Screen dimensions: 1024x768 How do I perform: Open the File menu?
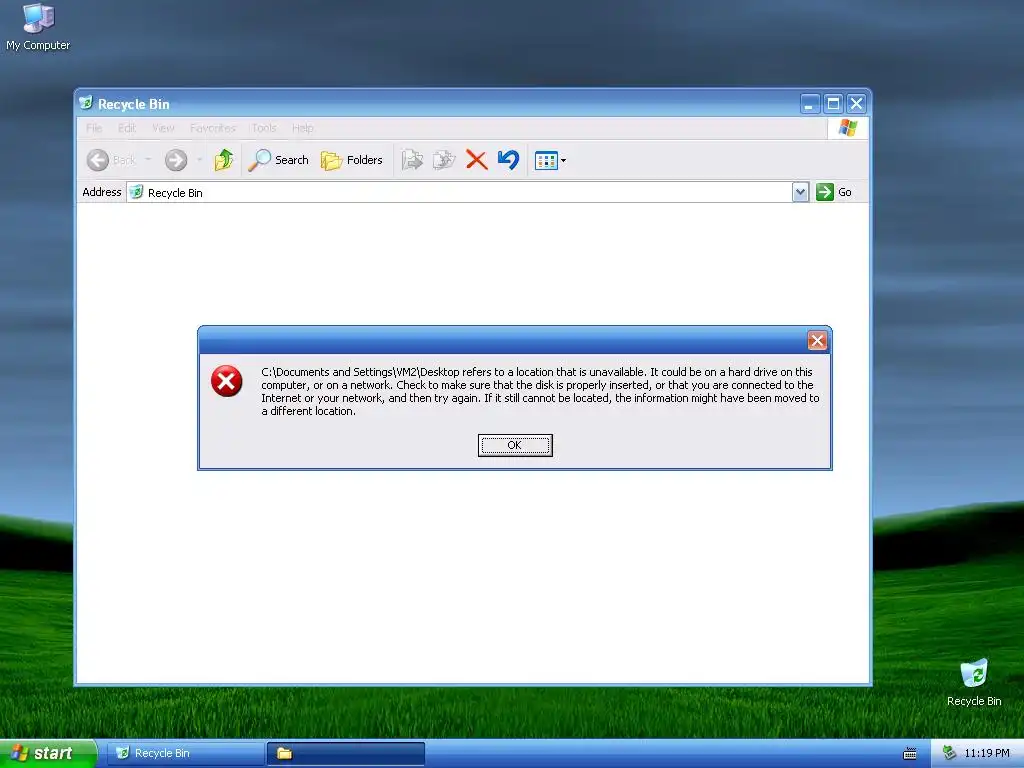tap(94, 128)
